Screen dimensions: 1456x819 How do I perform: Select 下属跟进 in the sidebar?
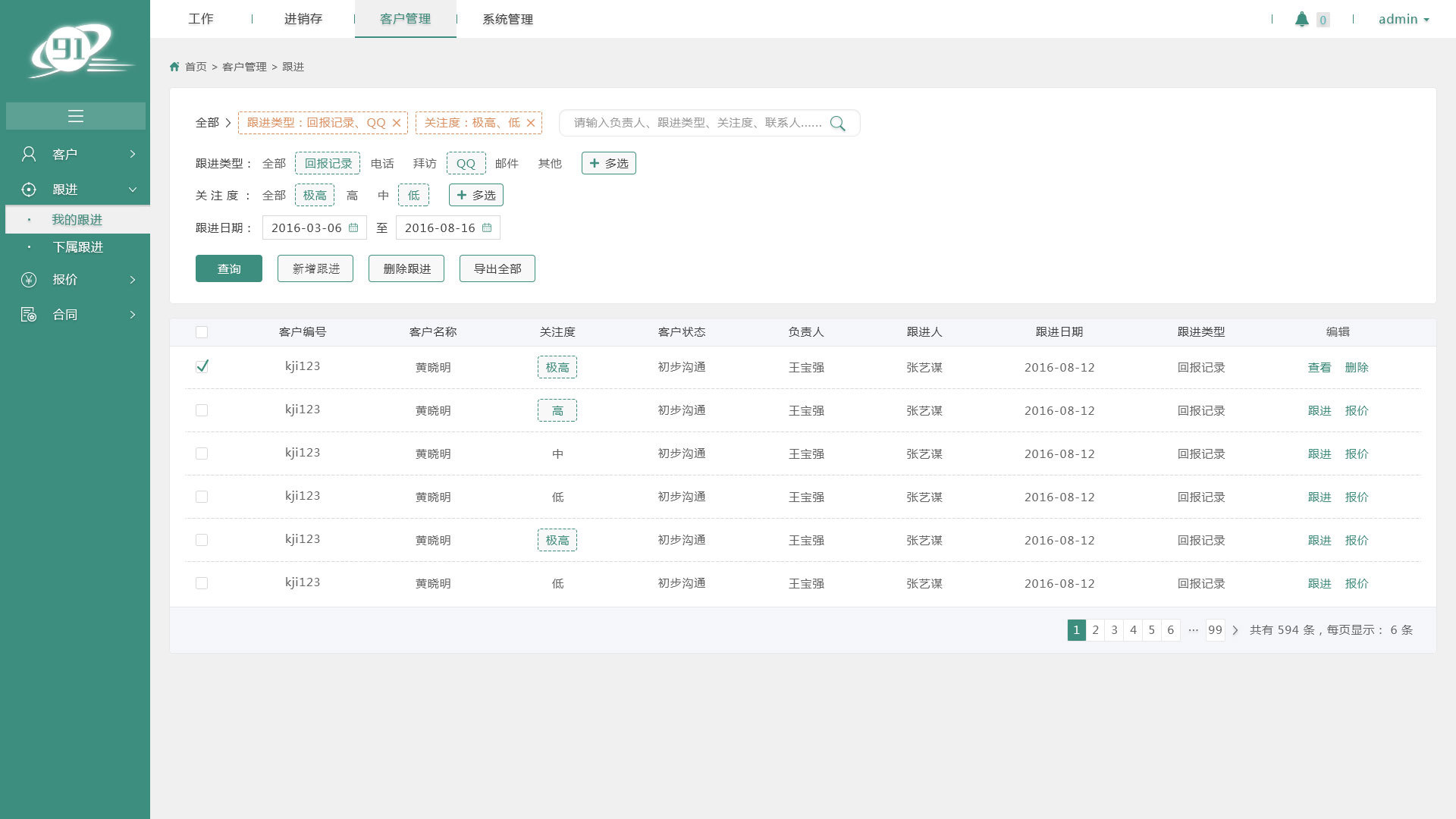point(77,247)
